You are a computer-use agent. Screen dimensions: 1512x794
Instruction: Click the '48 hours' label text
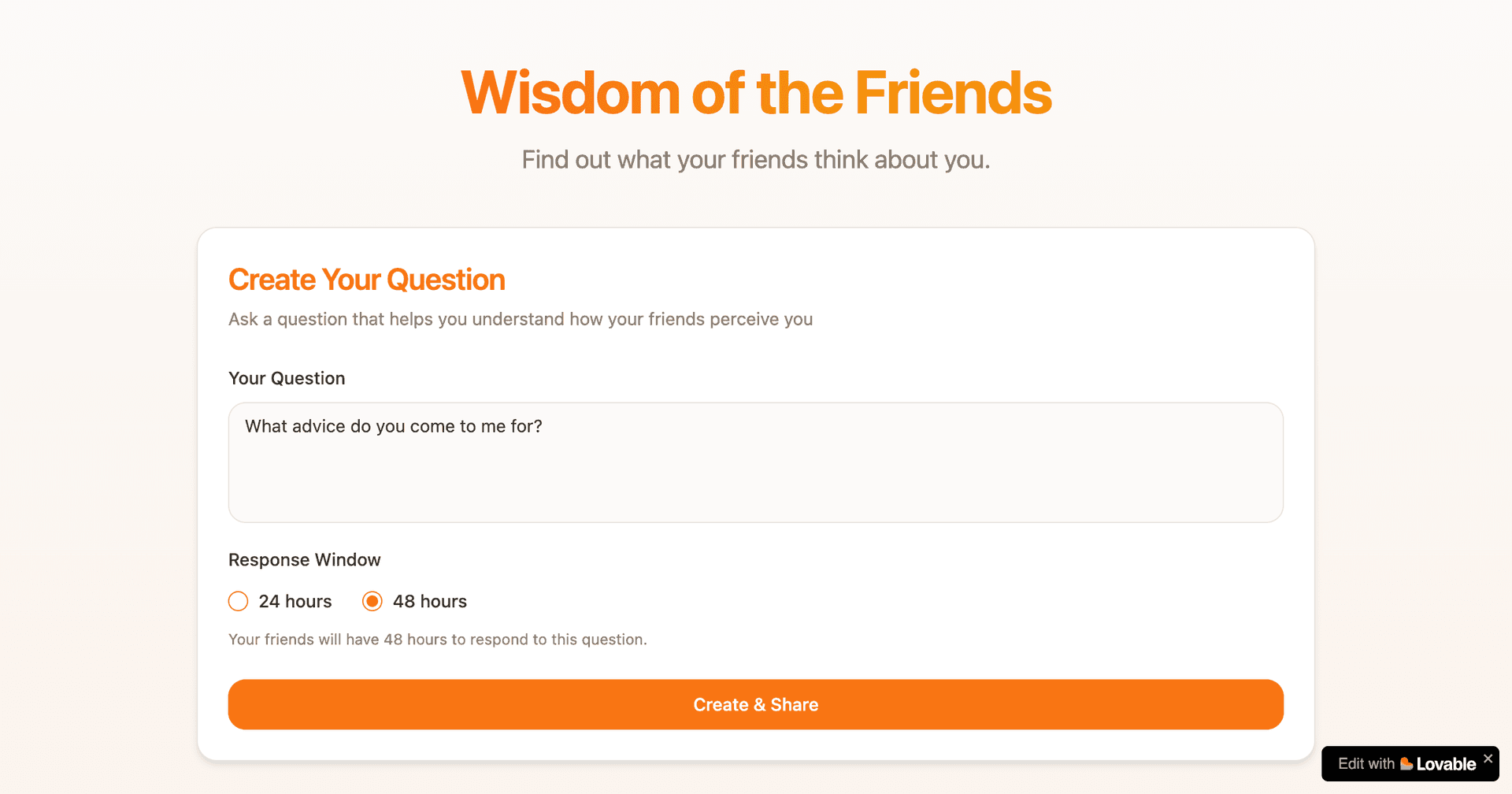pyautogui.click(x=430, y=601)
